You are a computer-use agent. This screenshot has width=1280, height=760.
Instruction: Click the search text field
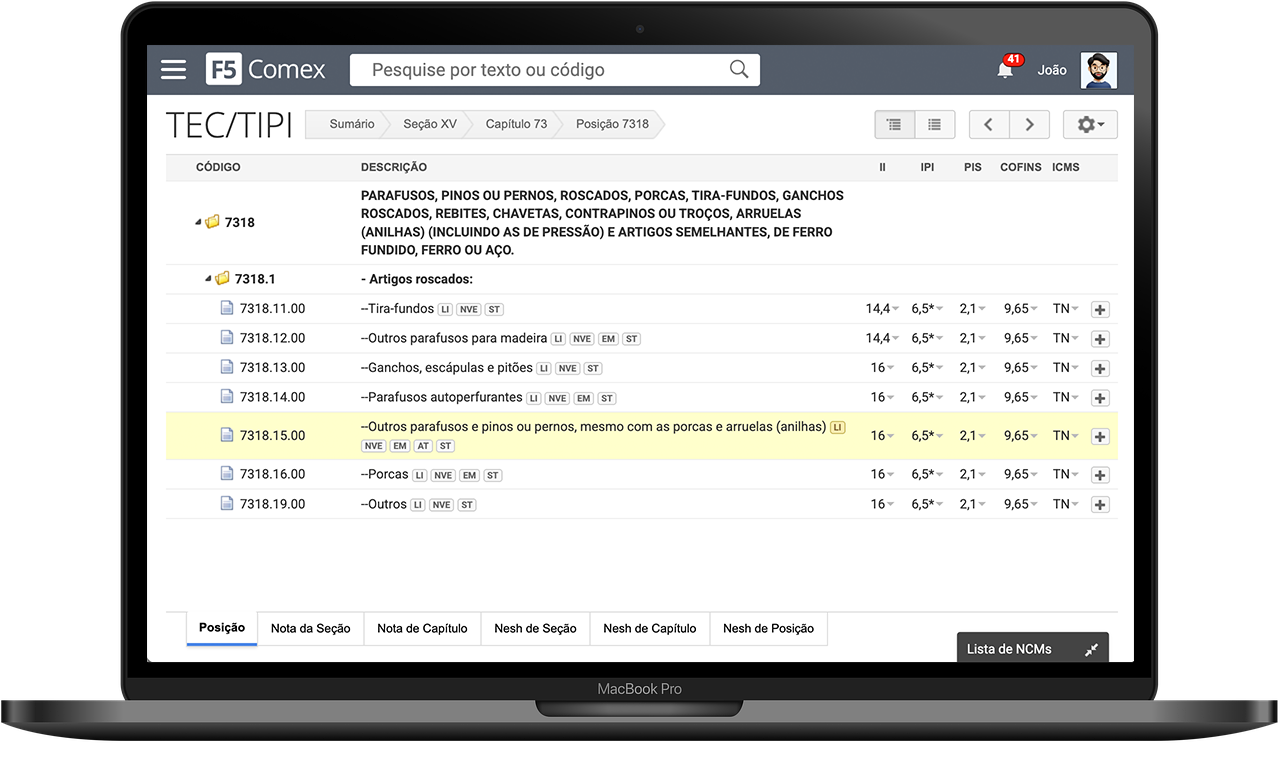pyautogui.click(x=540, y=70)
